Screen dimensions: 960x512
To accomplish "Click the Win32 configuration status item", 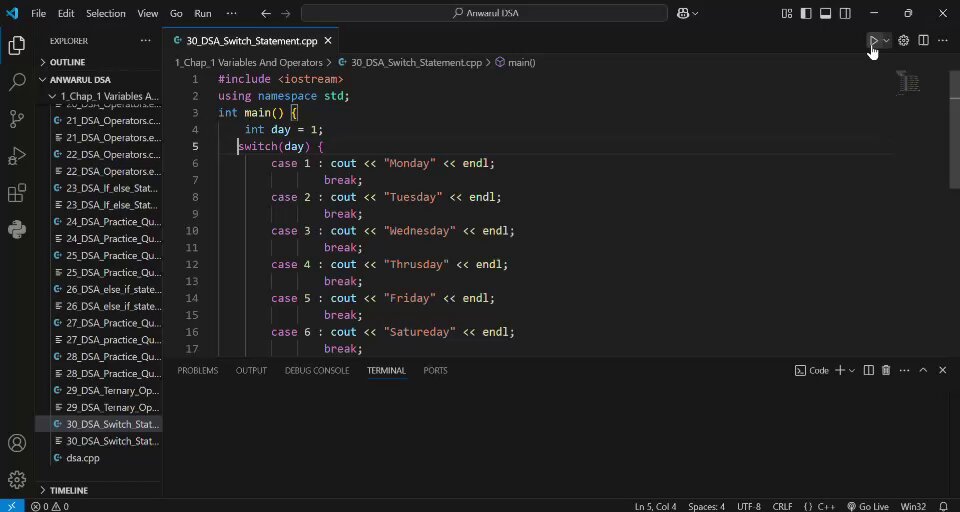I will [913, 506].
